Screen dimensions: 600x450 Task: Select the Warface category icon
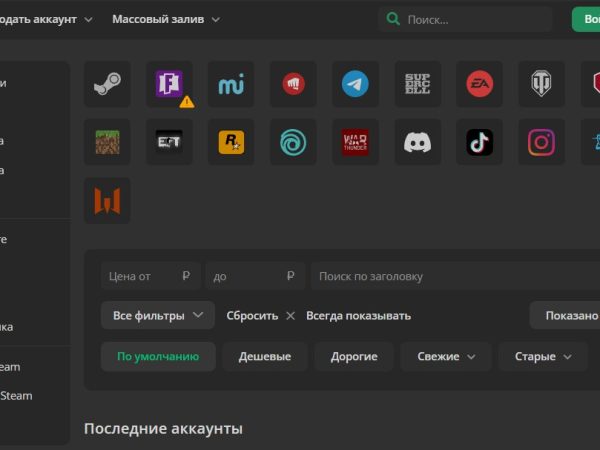click(x=107, y=201)
